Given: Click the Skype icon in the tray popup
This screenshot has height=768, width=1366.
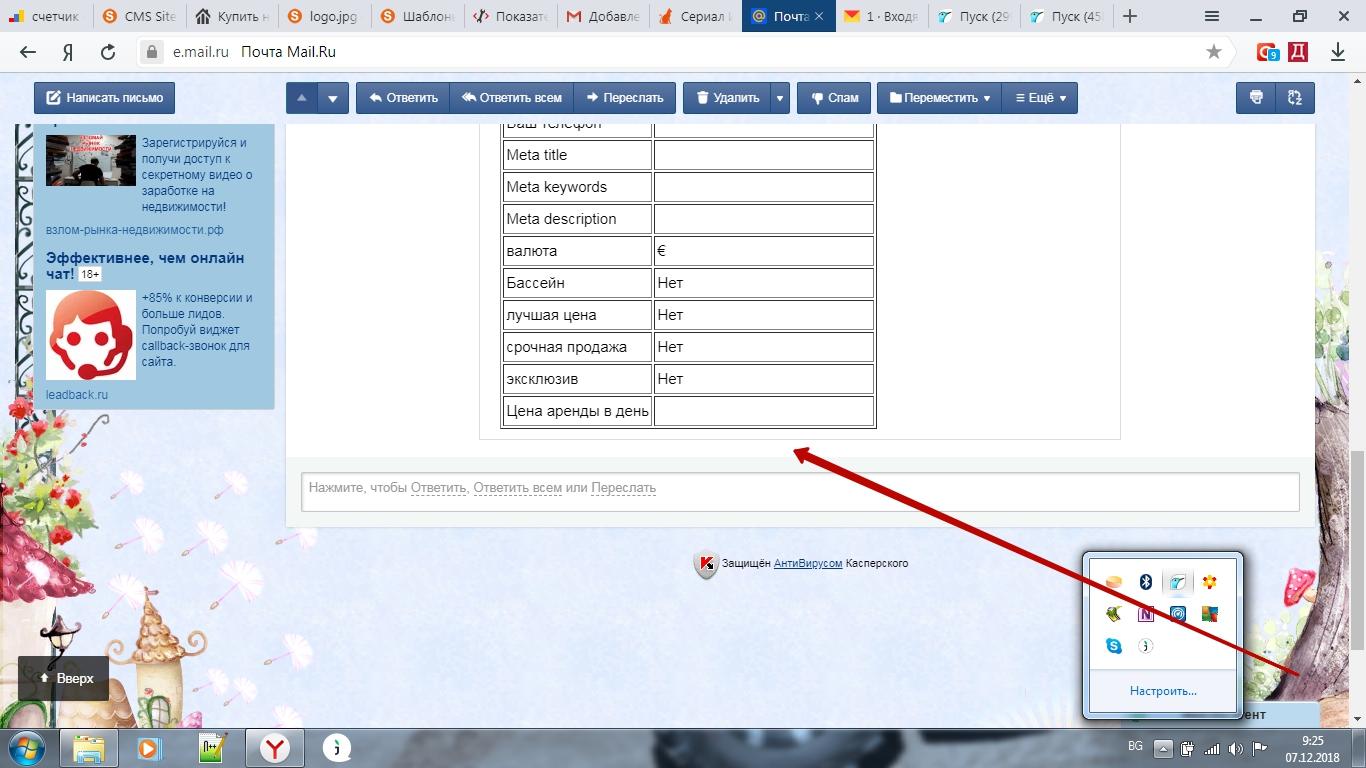Looking at the screenshot, I should (x=1114, y=646).
